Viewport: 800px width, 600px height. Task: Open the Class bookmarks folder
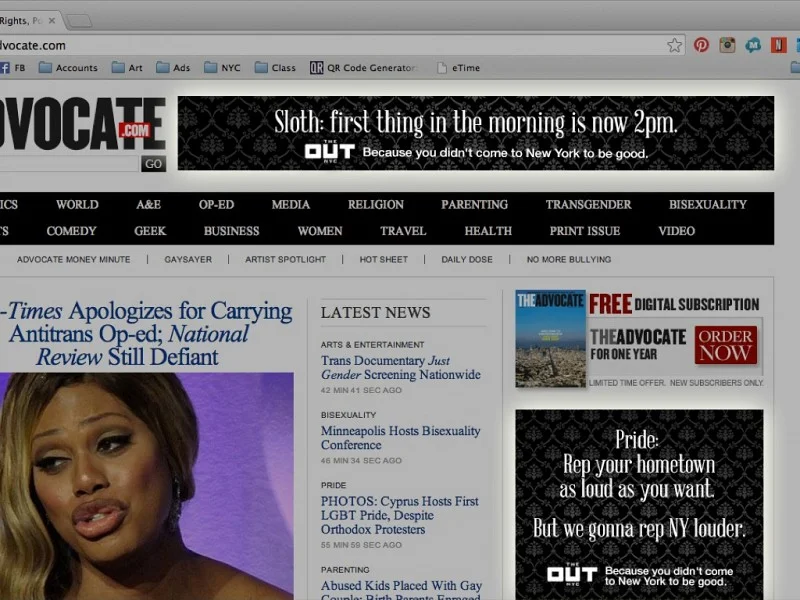276,68
